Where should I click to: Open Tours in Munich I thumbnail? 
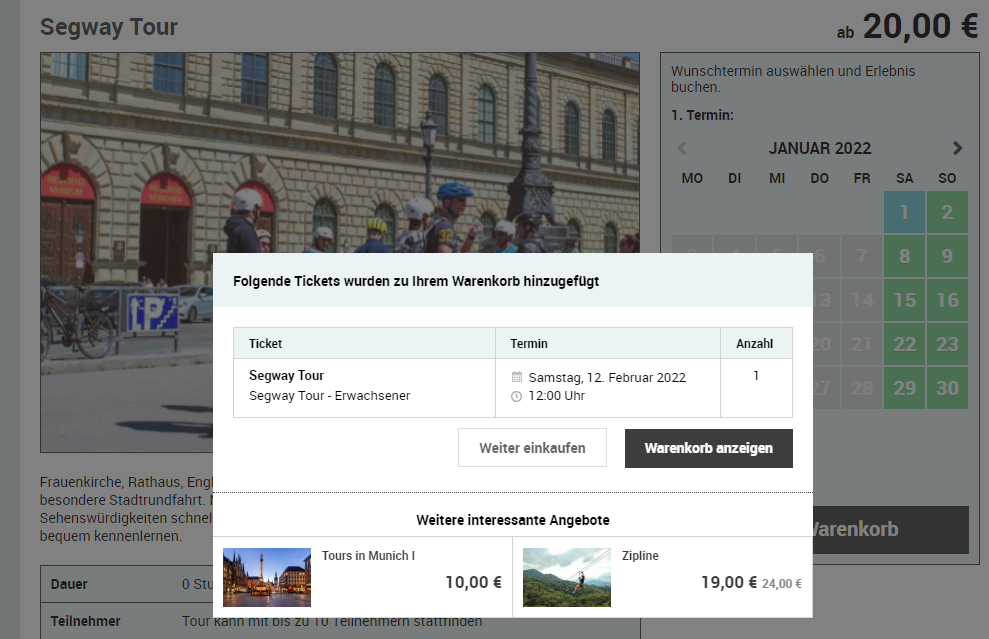[267, 577]
